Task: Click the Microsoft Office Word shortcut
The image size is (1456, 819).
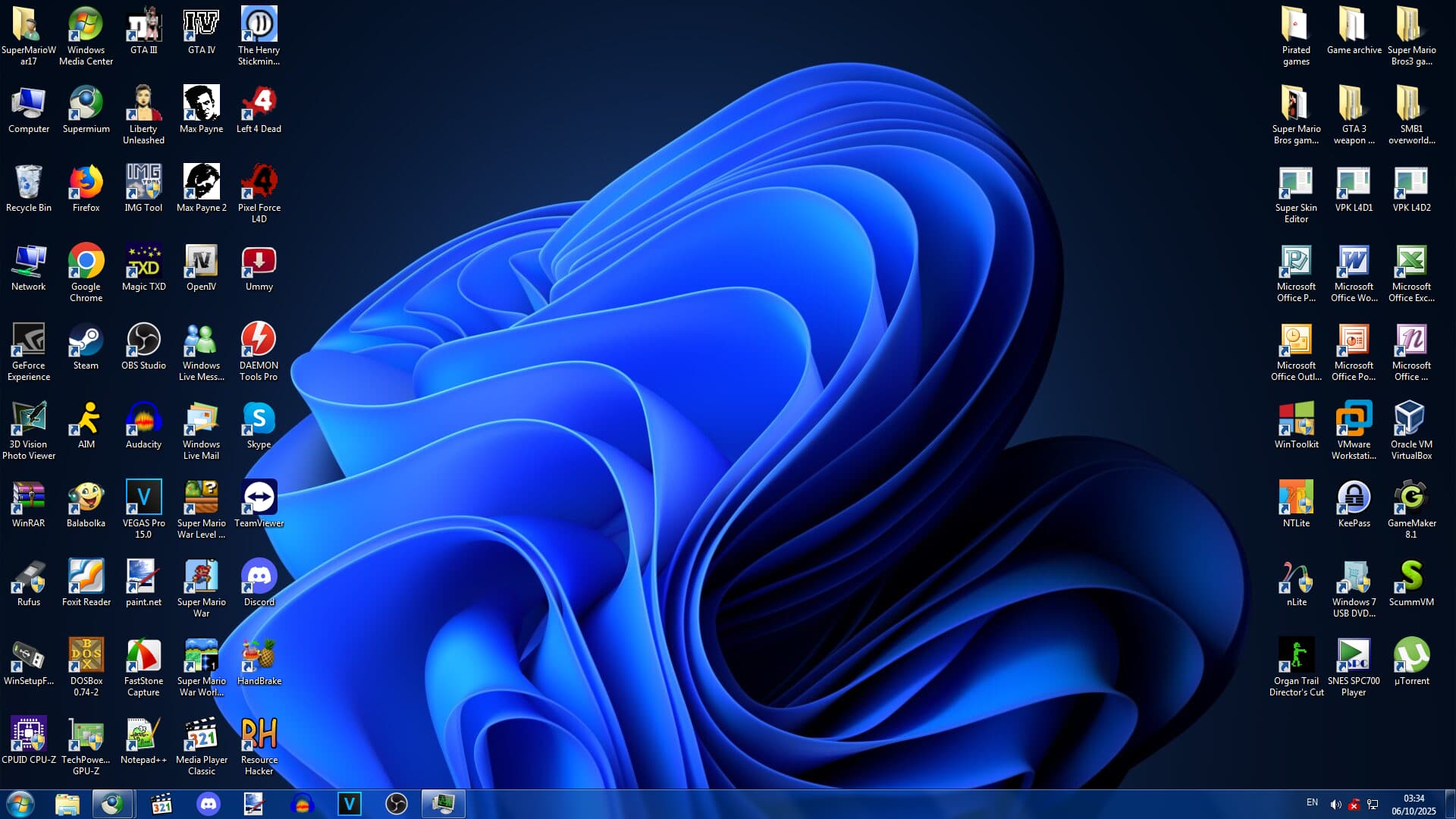Action: (x=1354, y=274)
